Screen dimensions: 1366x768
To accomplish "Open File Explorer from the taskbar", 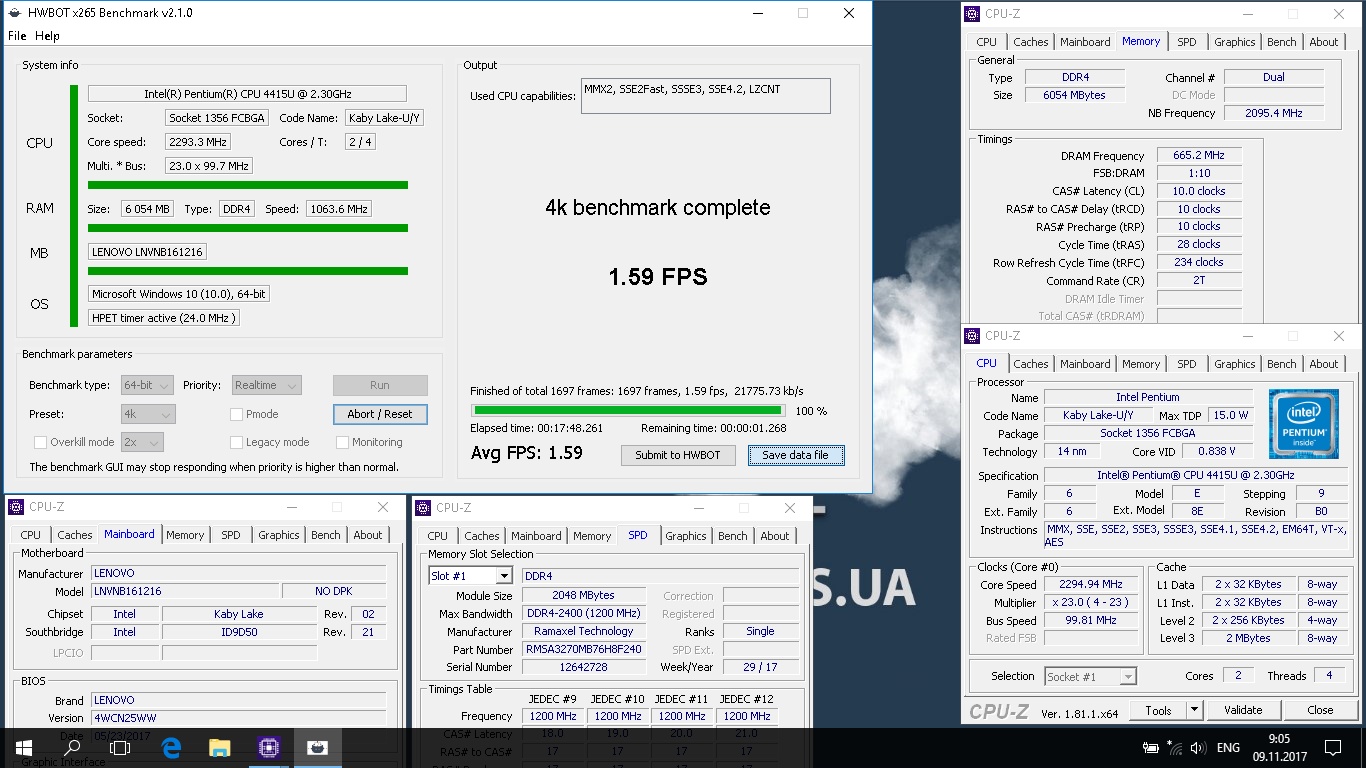I will (x=220, y=747).
